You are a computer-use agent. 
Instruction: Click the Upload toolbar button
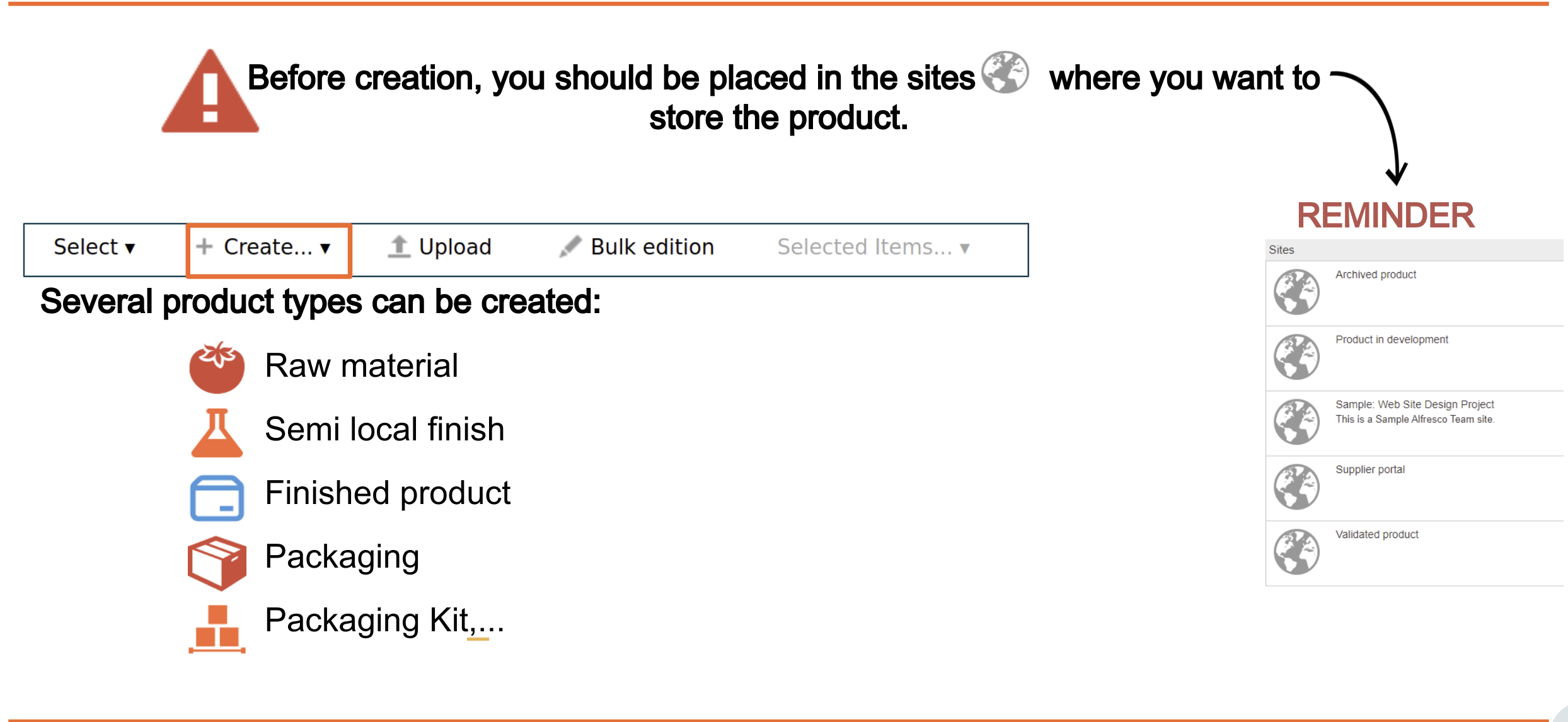(x=439, y=247)
